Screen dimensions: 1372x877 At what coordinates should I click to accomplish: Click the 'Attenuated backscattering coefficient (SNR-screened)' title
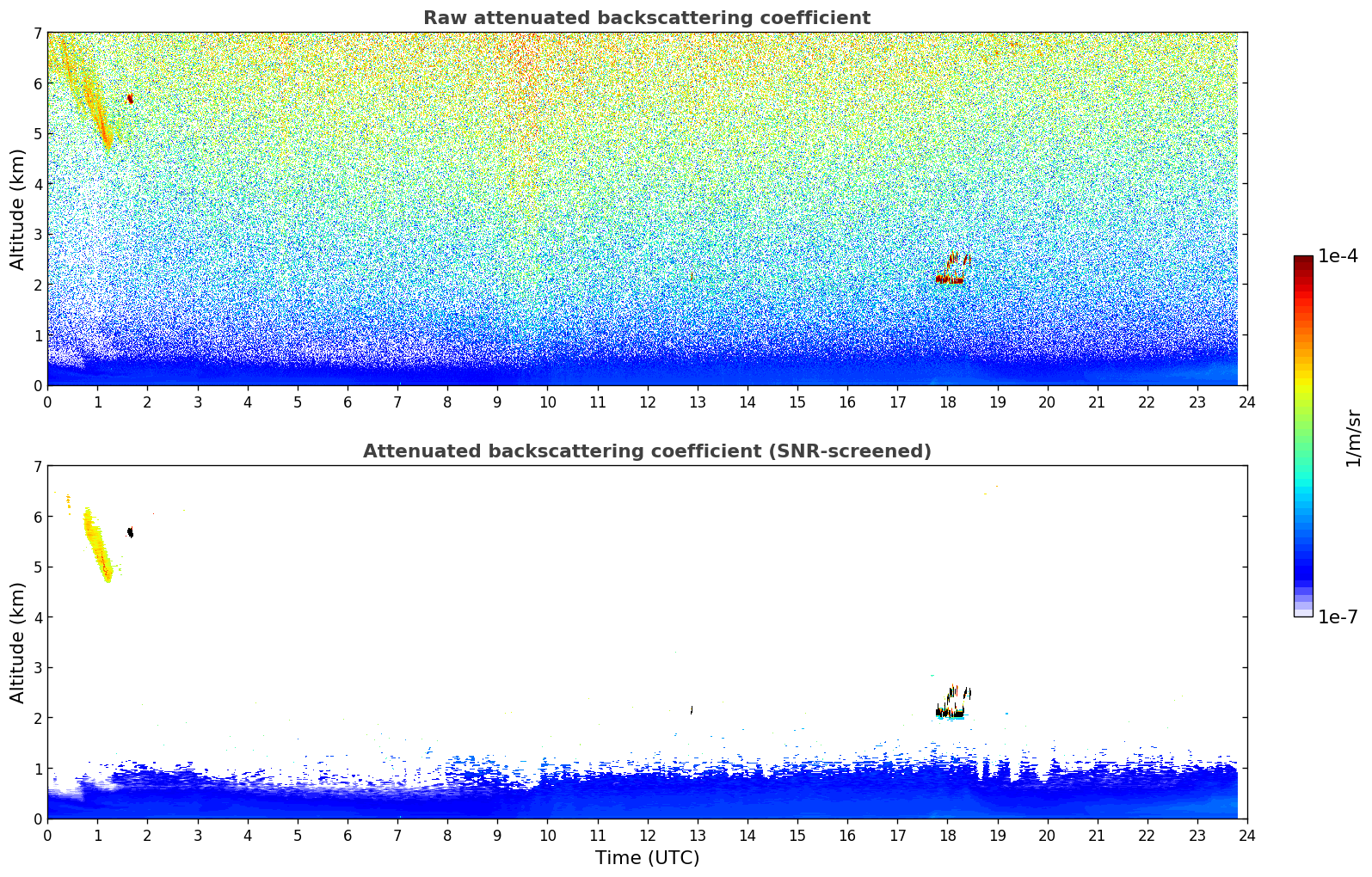(x=647, y=451)
